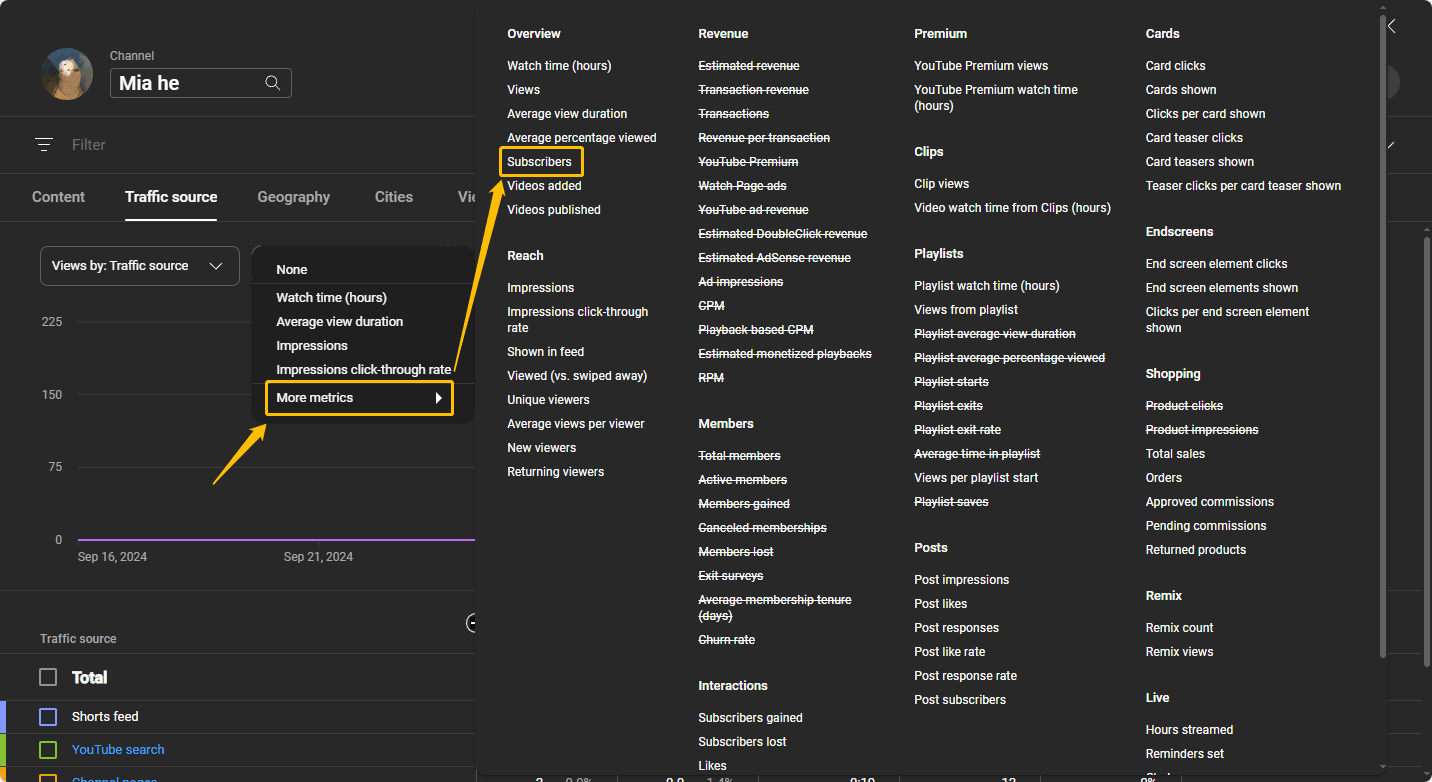Select Shown in feed under Reach

545,352
